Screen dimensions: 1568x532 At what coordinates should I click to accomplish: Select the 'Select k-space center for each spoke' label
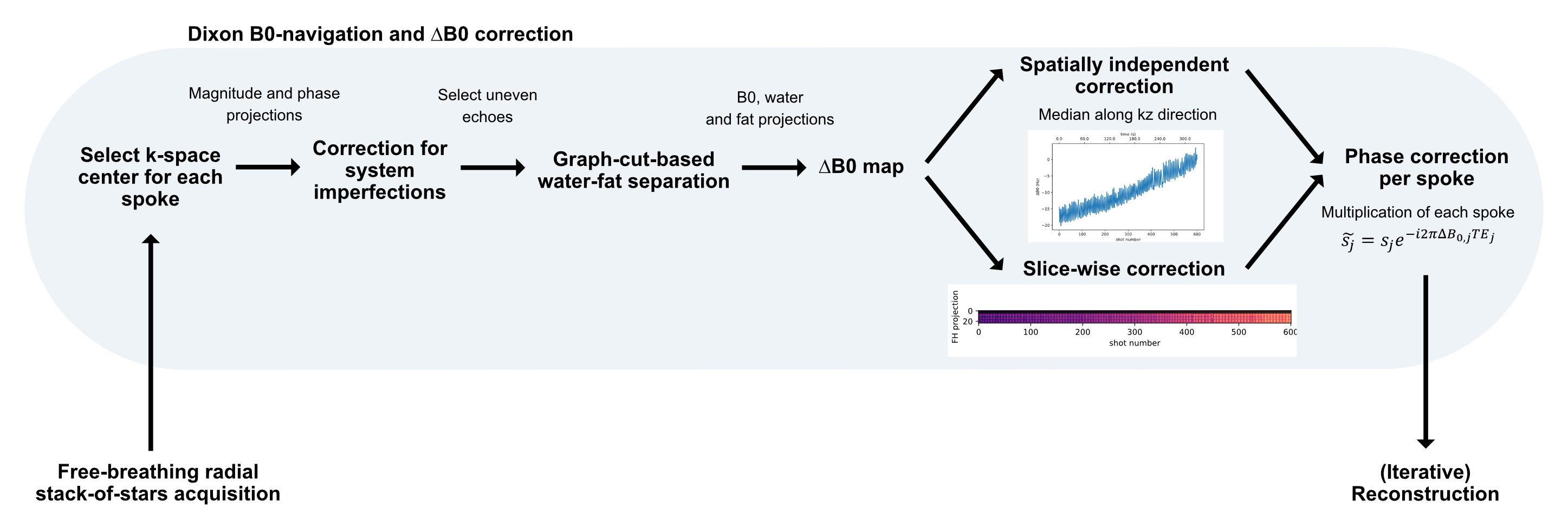click(x=150, y=177)
